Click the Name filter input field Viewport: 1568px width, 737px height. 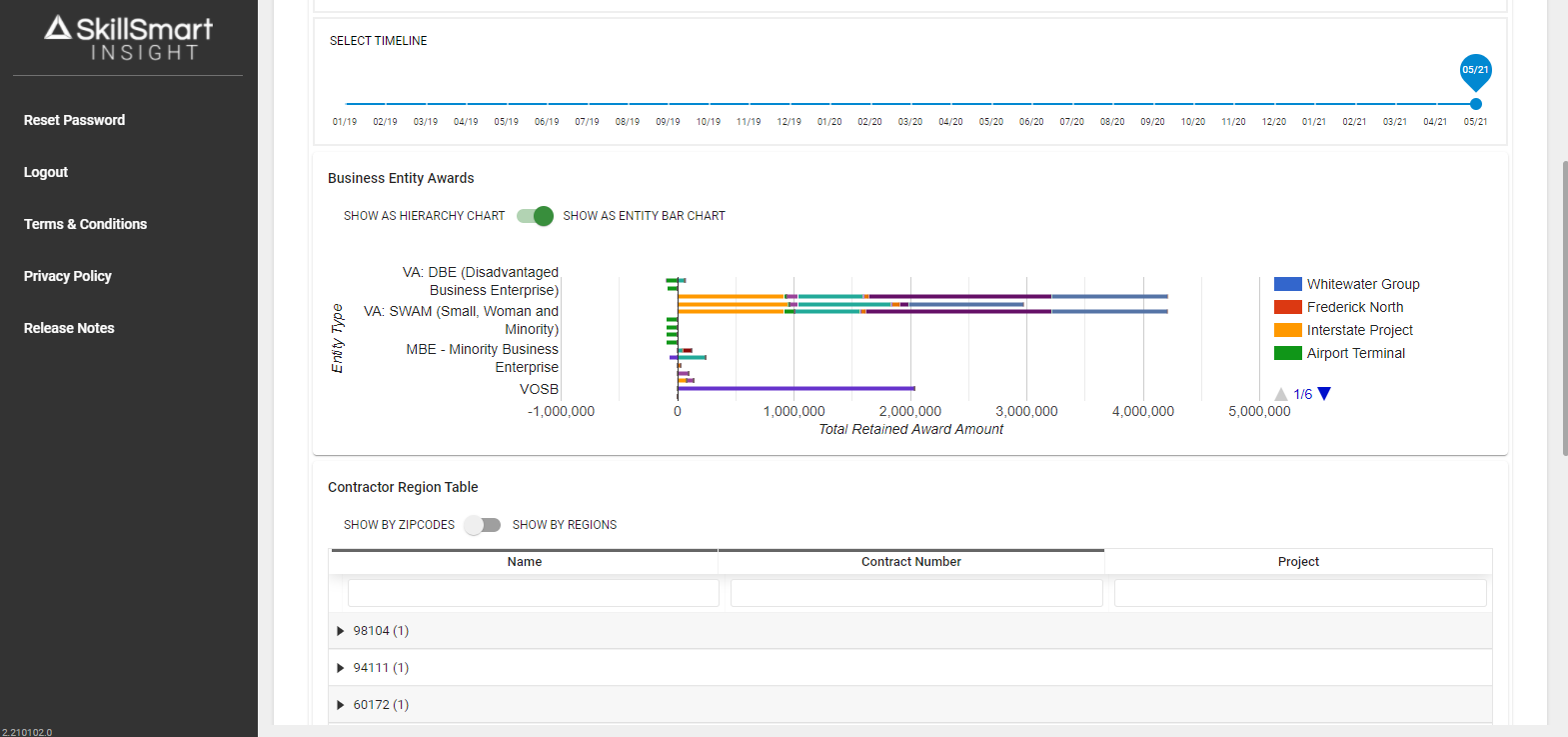534,593
